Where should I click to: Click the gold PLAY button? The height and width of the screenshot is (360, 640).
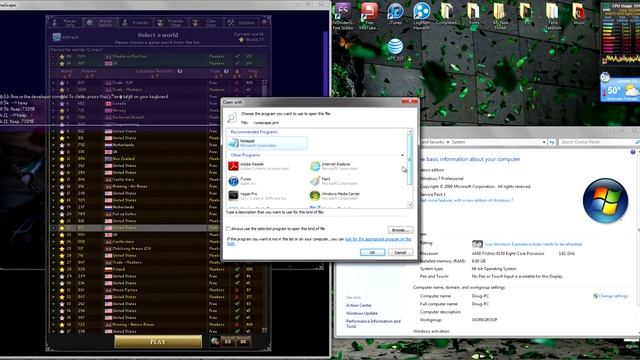click(x=158, y=342)
